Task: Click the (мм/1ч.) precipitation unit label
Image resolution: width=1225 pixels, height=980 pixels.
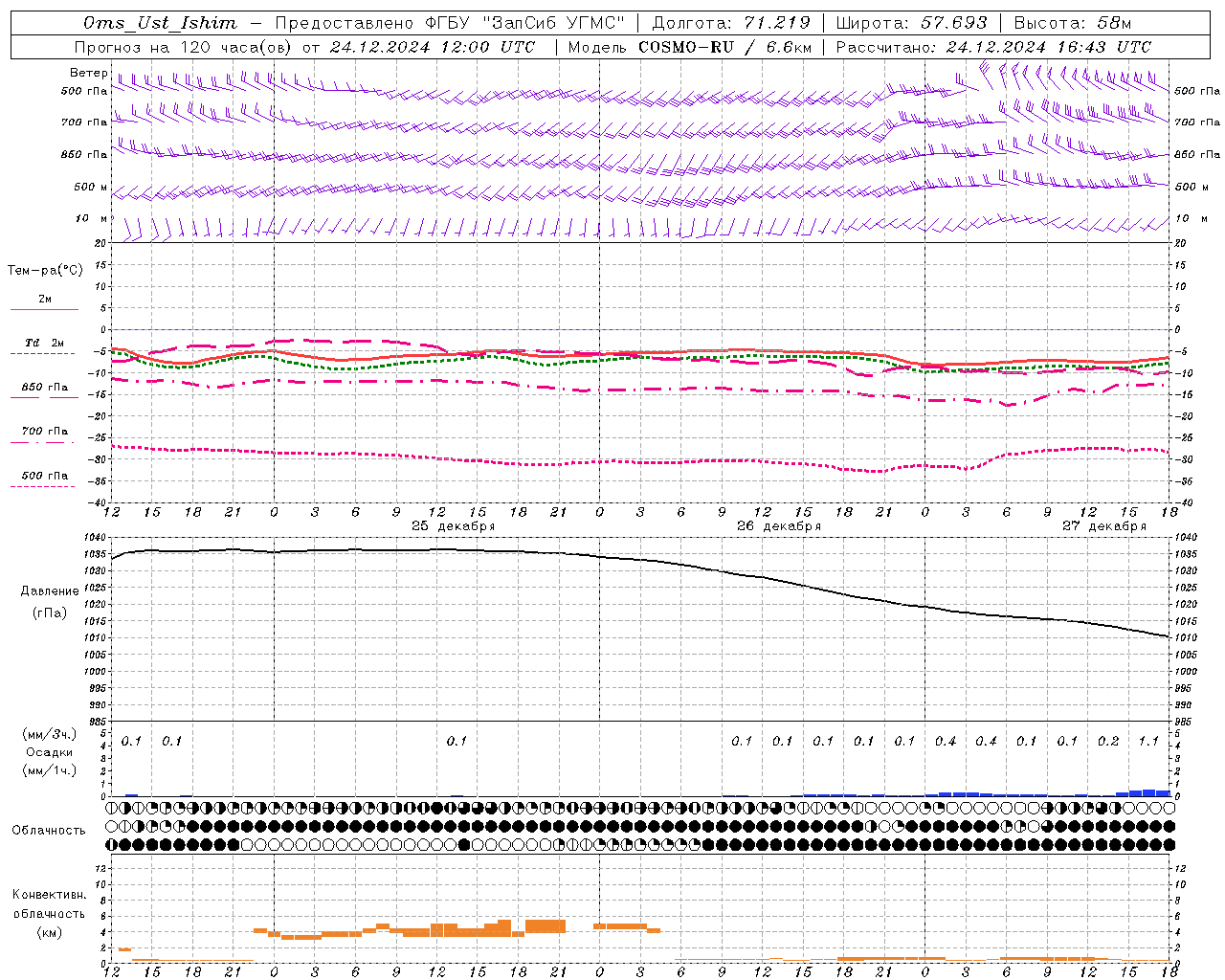Action: [x=50, y=770]
